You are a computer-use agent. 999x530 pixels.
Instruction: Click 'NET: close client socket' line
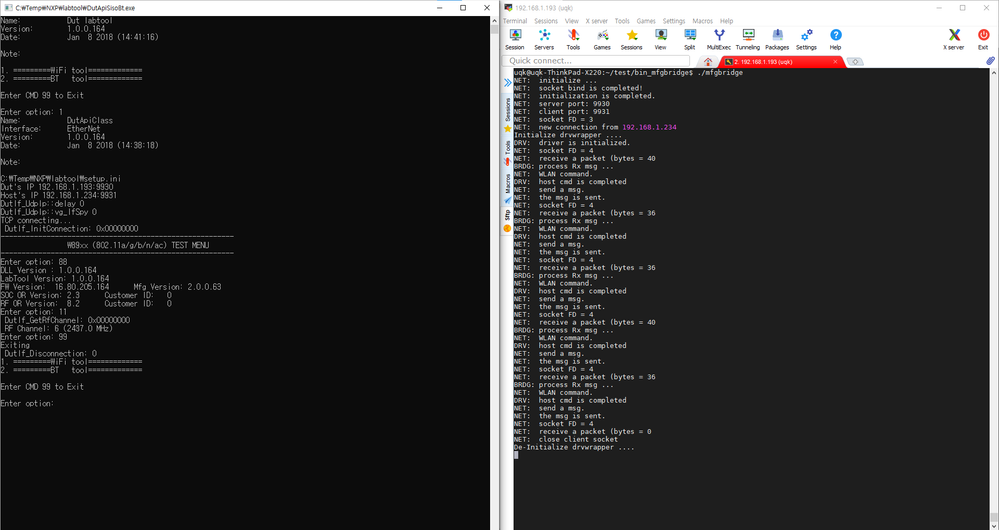566,440
